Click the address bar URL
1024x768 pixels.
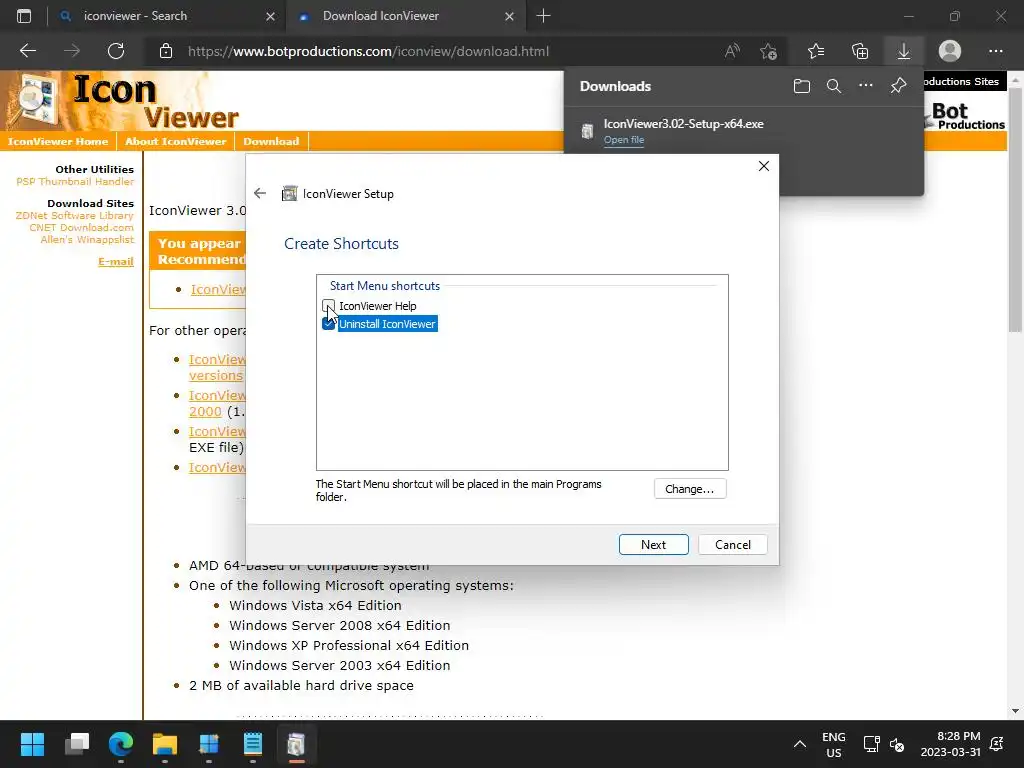click(x=368, y=51)
